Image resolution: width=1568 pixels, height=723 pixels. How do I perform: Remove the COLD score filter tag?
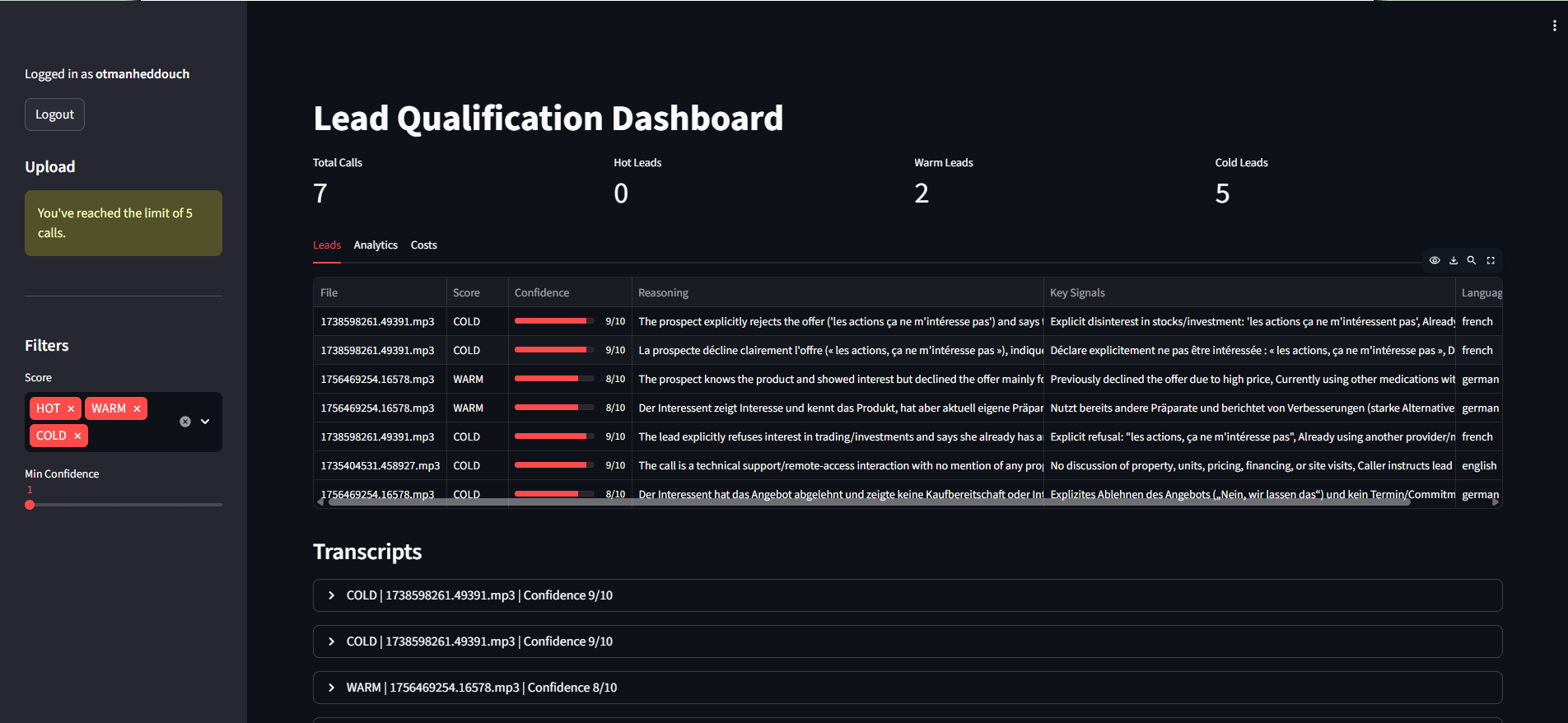coord(77,436)
